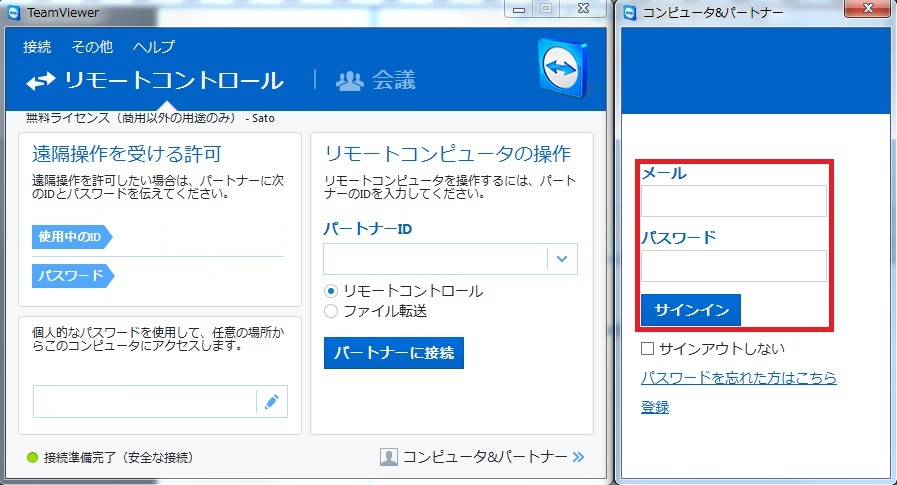
Task: Click the blue パスワード label tag
Action: (x=73, y=276)
